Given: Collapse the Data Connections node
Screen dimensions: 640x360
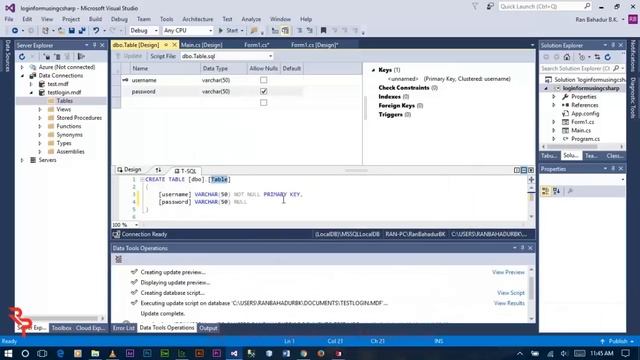Looking at the screenshot, I should (22, 76).
